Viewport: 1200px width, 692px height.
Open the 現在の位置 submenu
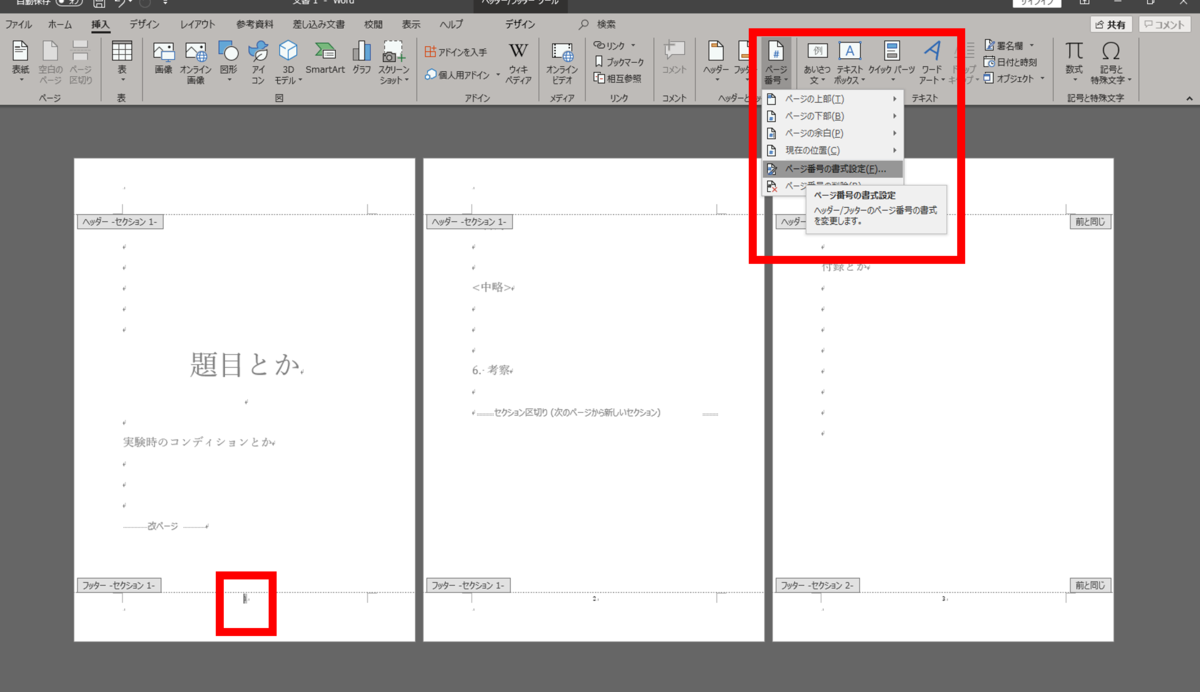[x=832, y=150]
